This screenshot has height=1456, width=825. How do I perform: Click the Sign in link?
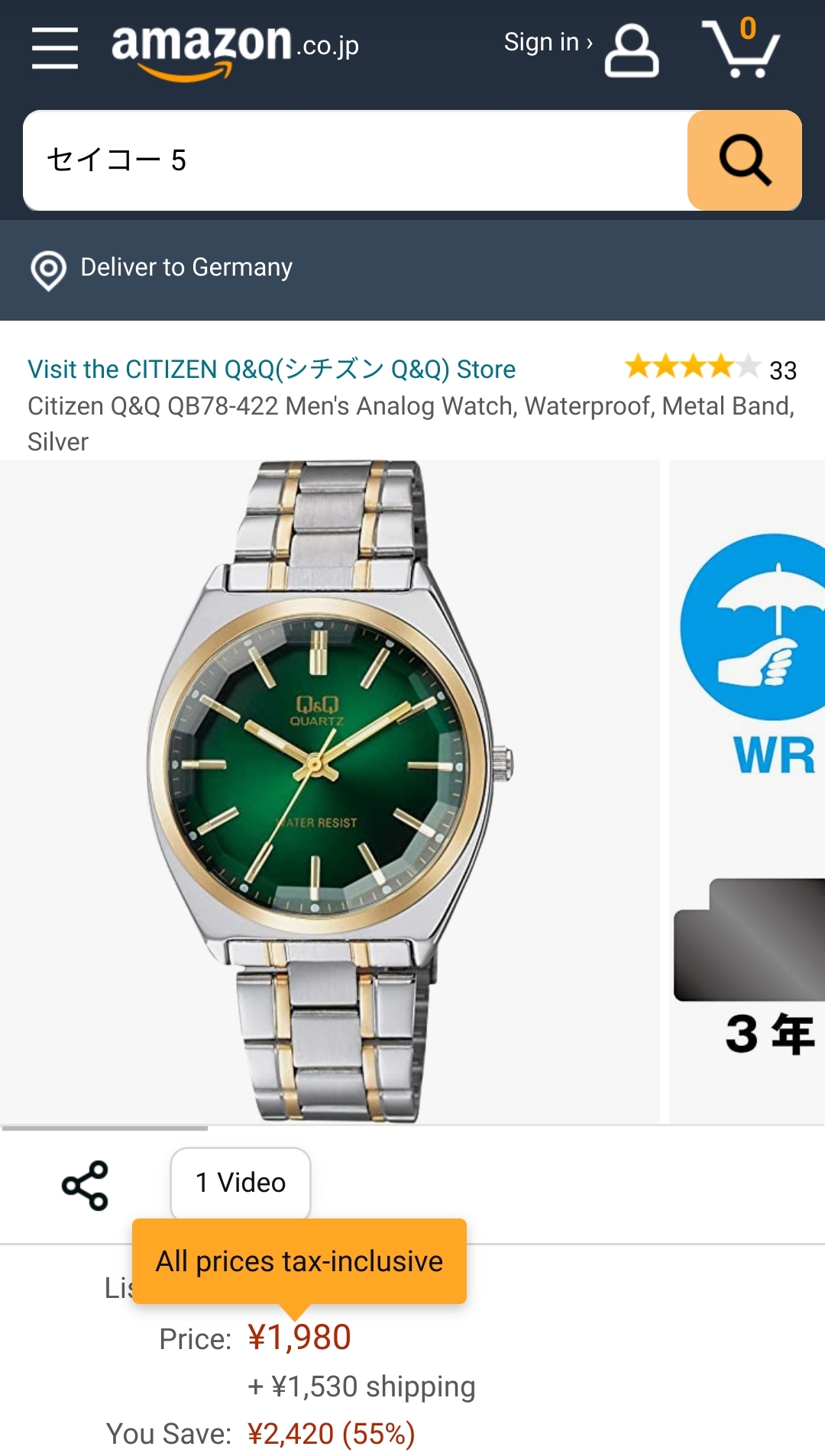coord(548,43)
